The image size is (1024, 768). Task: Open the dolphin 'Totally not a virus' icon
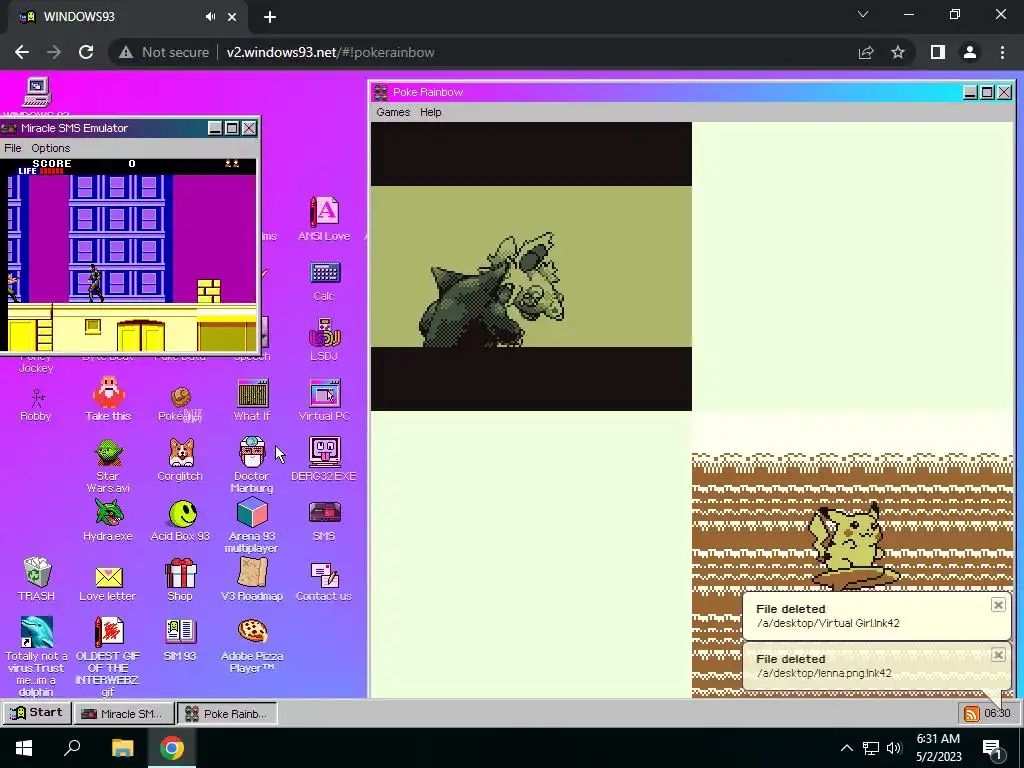(37, 656)
